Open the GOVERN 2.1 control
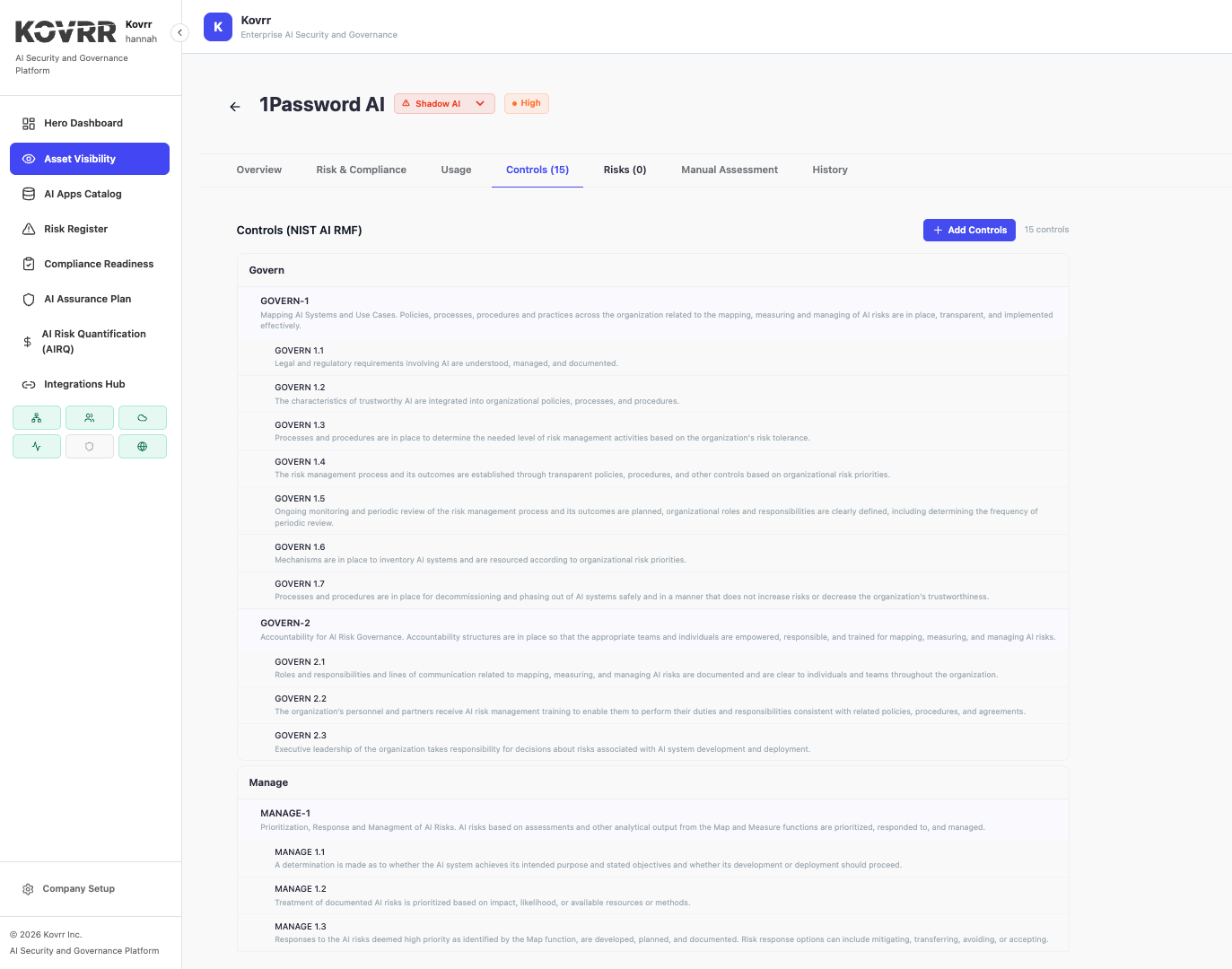This screenshot has width=1232, height=969. point(653,668)
